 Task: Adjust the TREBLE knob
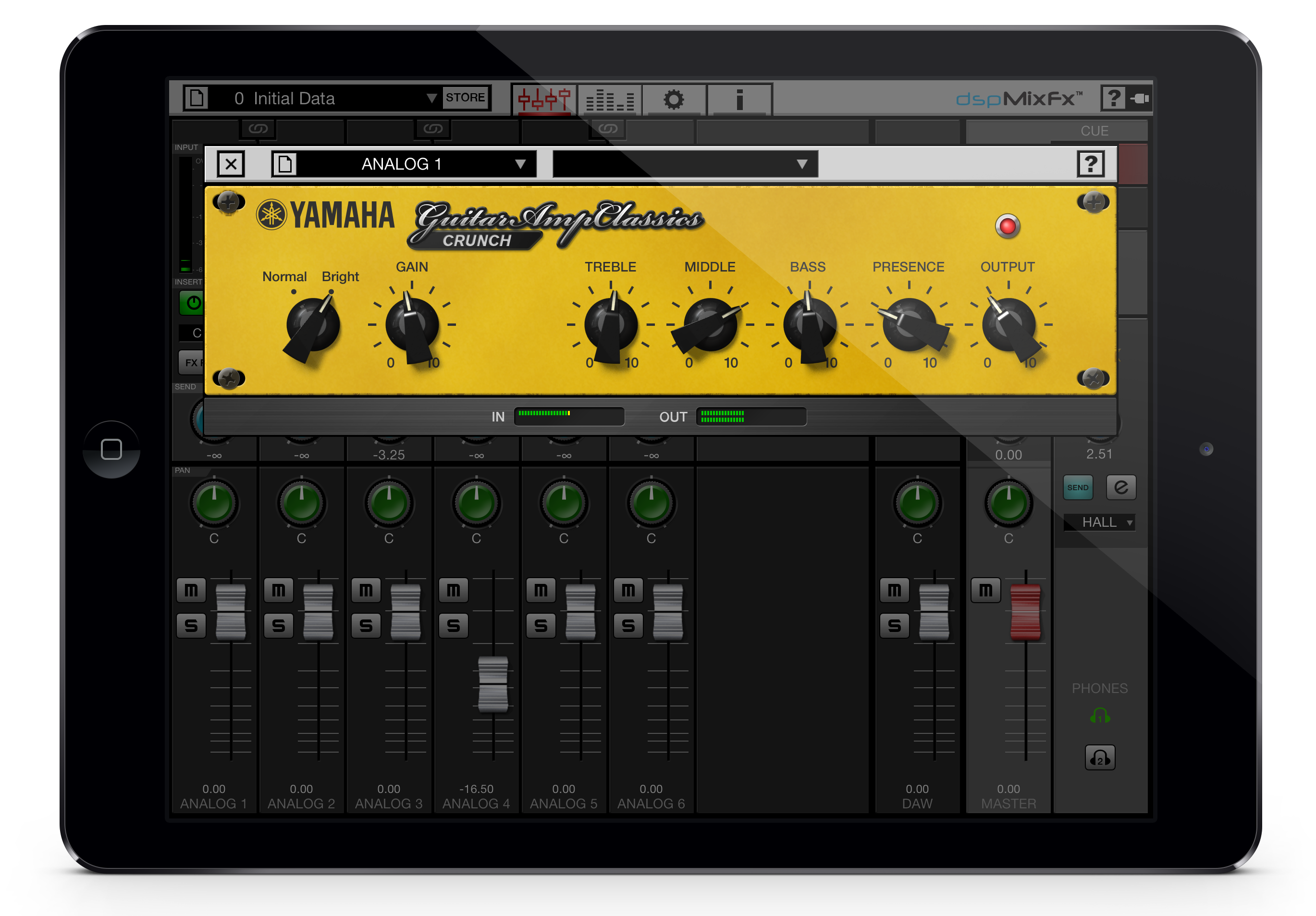point(611,325)
